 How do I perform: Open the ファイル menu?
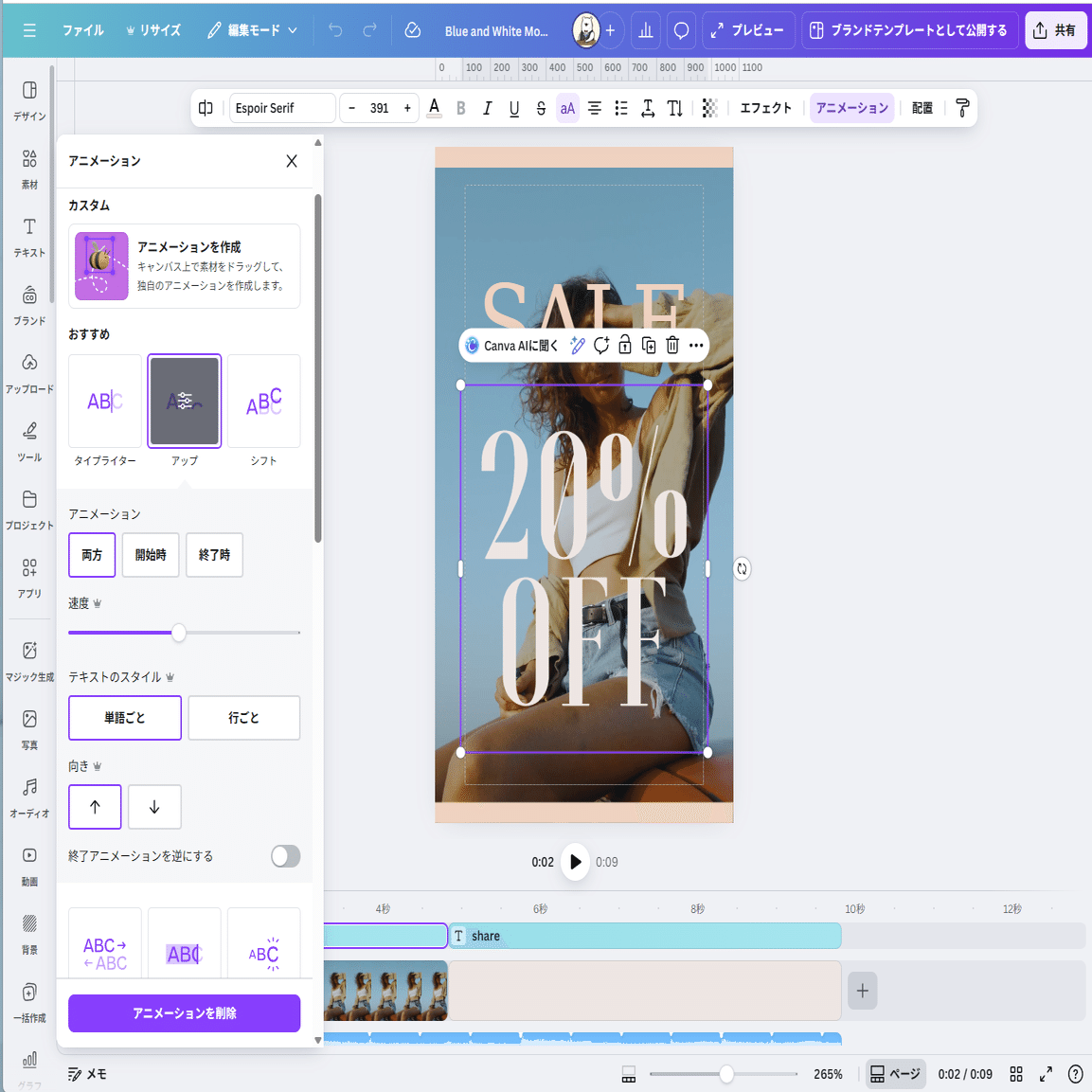pos(83,30)
